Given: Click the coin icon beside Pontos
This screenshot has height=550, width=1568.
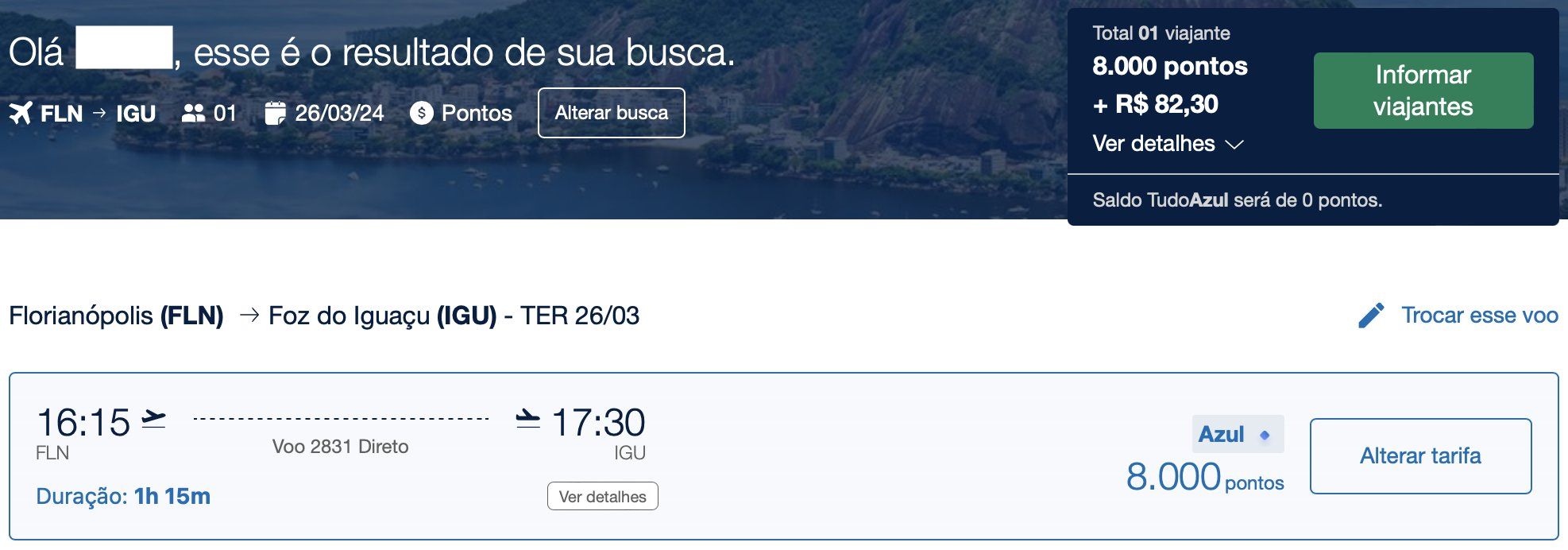Looking at the screenshot, I should point(421,113).
